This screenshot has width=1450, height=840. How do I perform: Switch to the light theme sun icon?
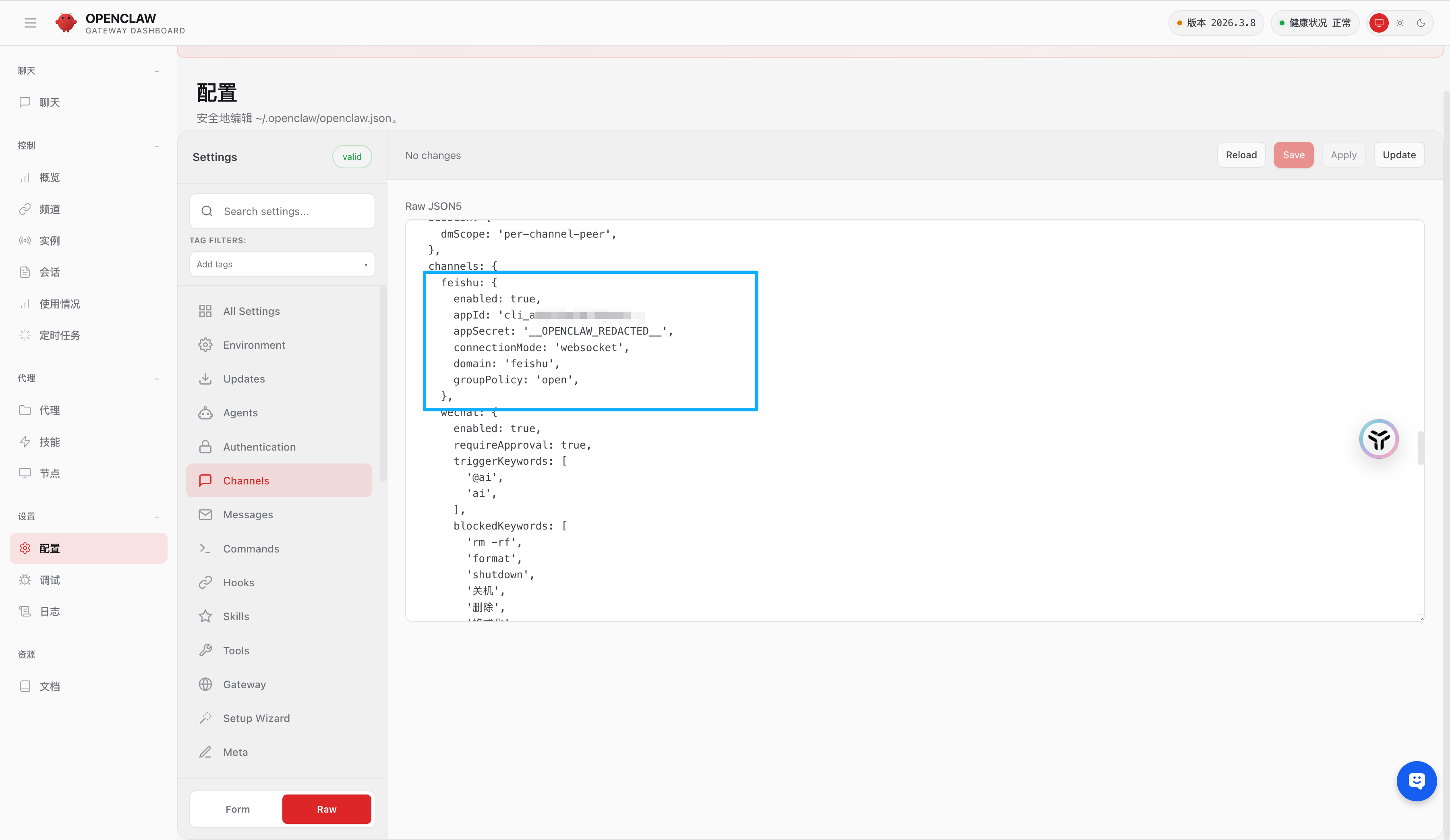[1400, 23]
